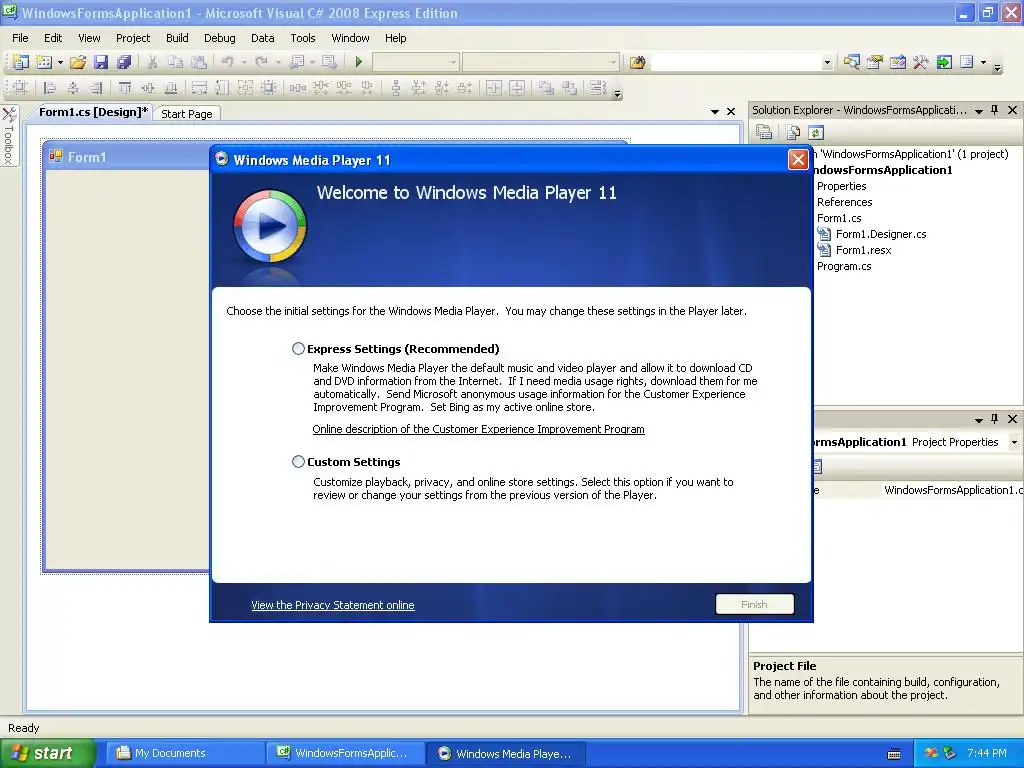Click the Start Page green arrow icon
This screenshot has height=768, width=1024.
(x=944, y=62)
